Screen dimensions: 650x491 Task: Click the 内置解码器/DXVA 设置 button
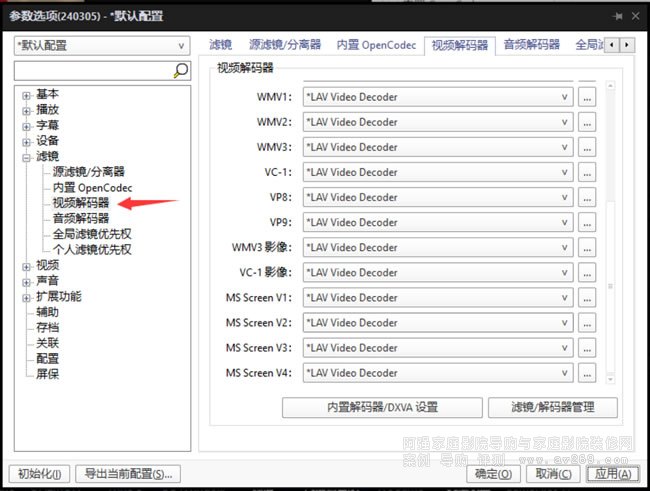[382, 407]
